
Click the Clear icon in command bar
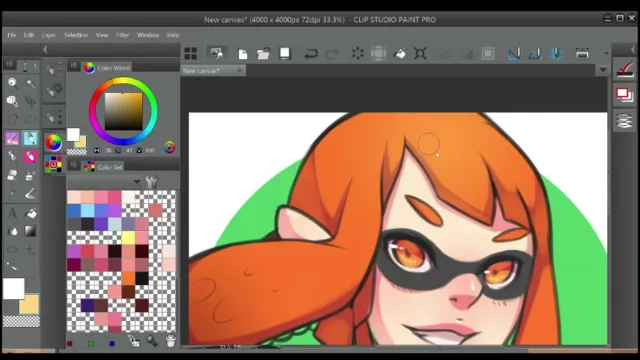pos(358,53)
